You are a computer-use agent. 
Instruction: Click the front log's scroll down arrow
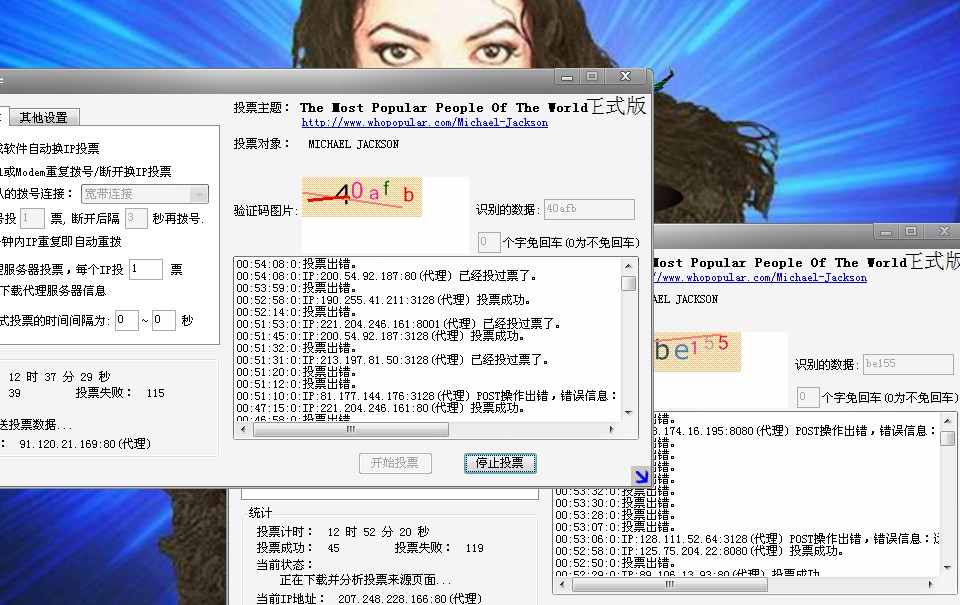pos(628,412)
